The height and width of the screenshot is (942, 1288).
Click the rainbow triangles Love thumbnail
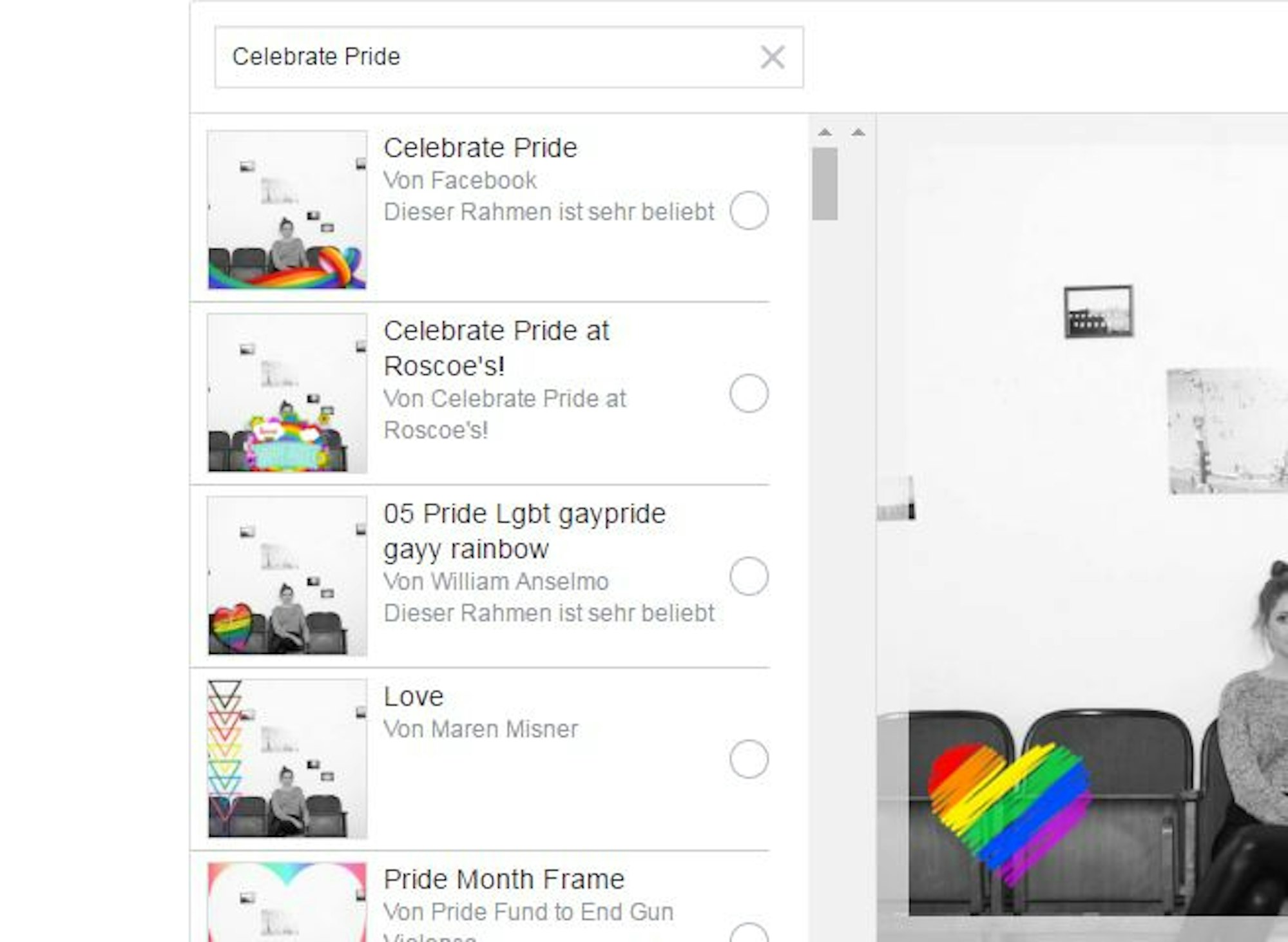[287, 759]
